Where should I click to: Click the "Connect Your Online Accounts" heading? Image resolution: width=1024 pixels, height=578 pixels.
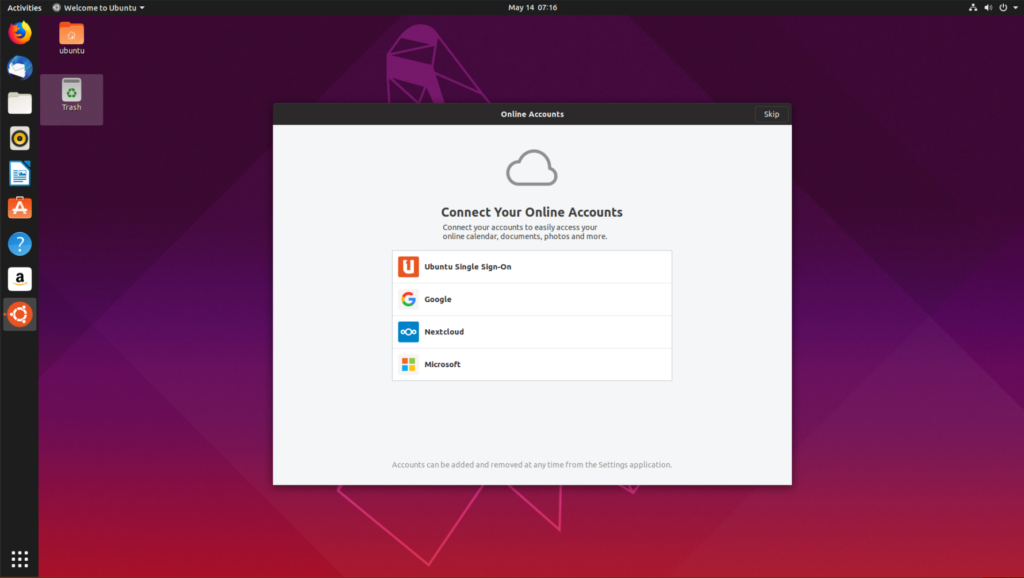(532, 212)
